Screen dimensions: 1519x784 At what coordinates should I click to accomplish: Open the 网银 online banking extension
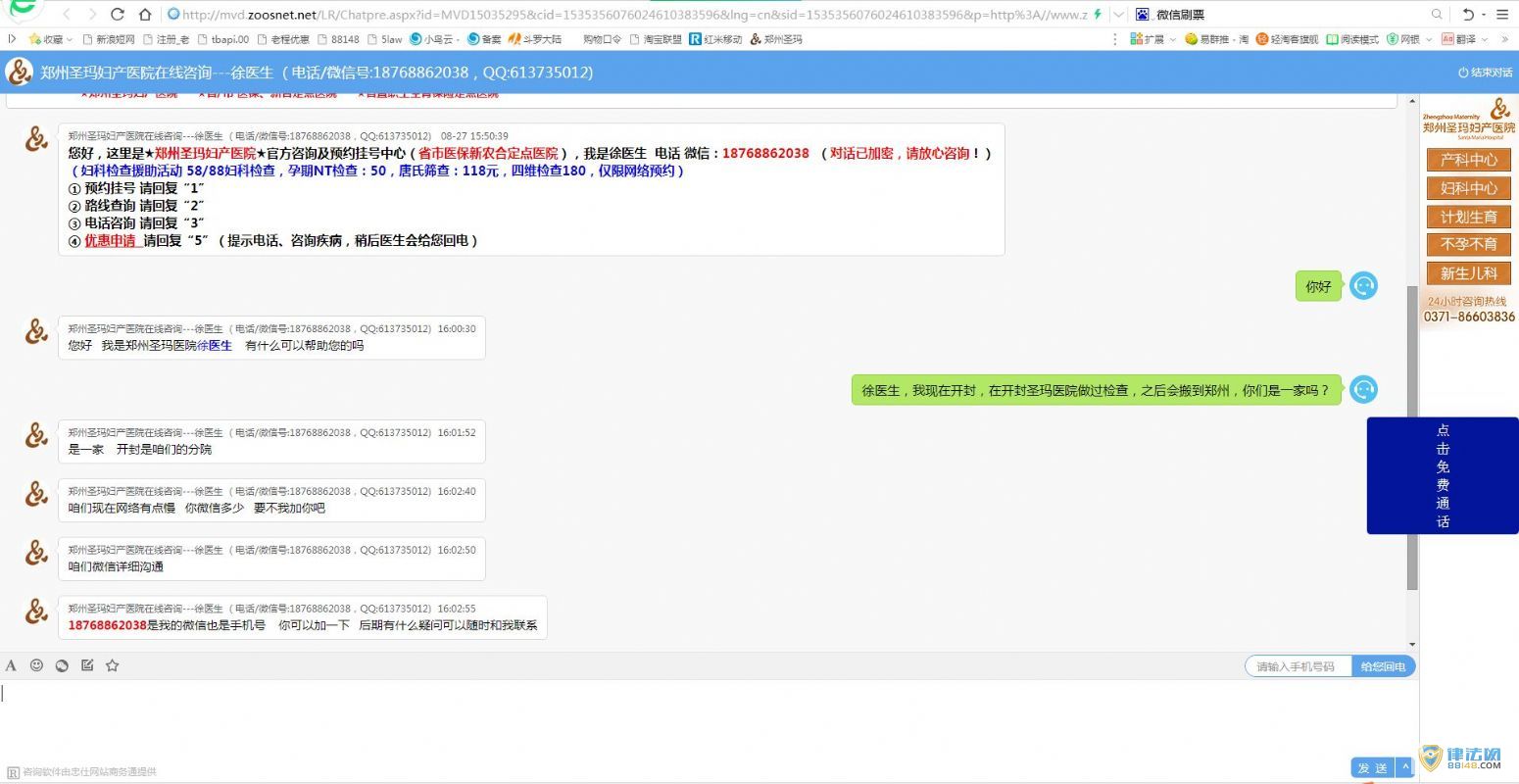coord(1402,39)
